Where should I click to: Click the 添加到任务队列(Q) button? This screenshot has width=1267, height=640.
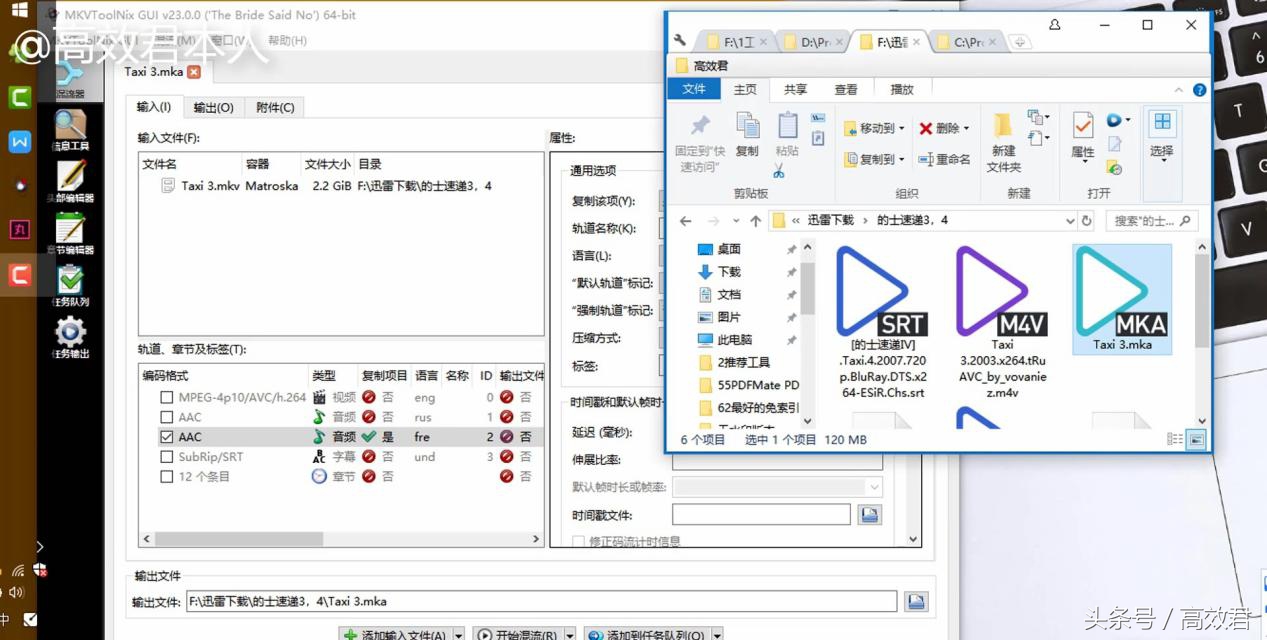(x=653, y=634)
